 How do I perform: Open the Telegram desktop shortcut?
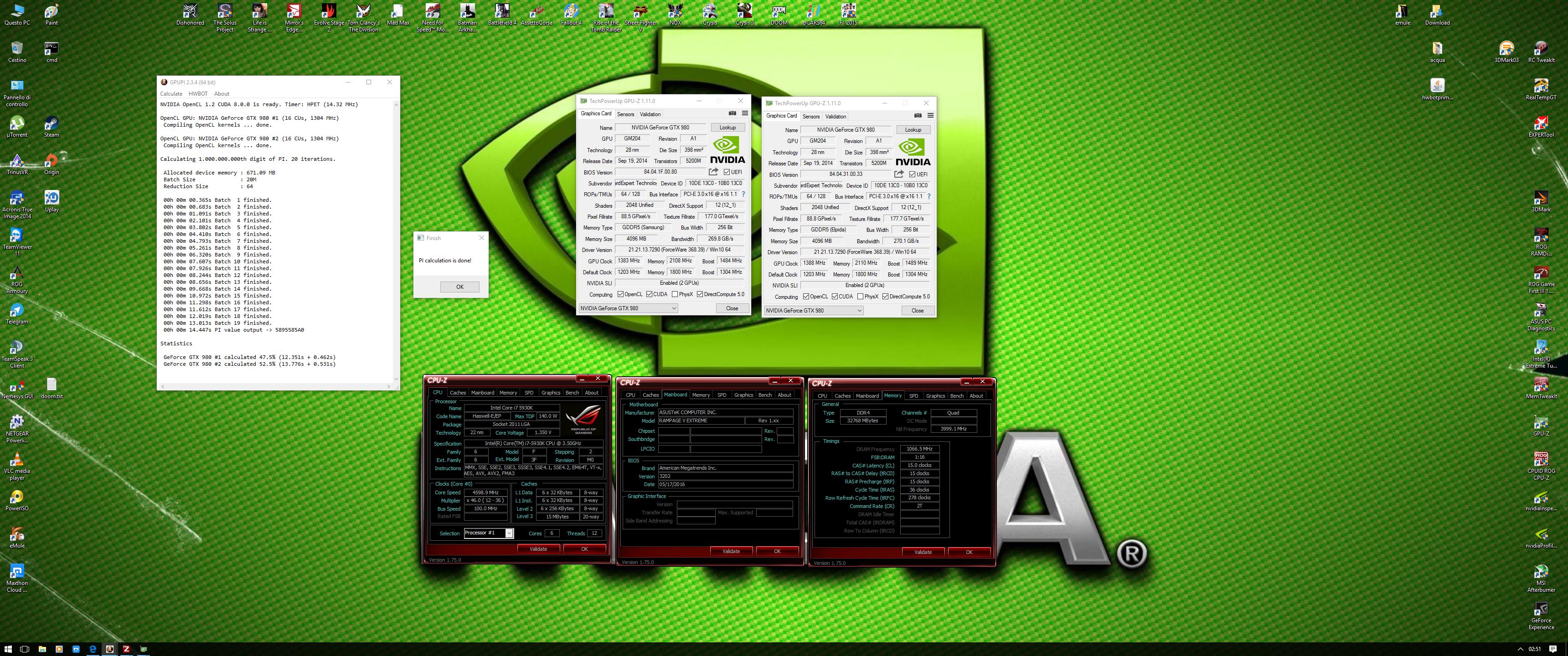tap(17, 314)
